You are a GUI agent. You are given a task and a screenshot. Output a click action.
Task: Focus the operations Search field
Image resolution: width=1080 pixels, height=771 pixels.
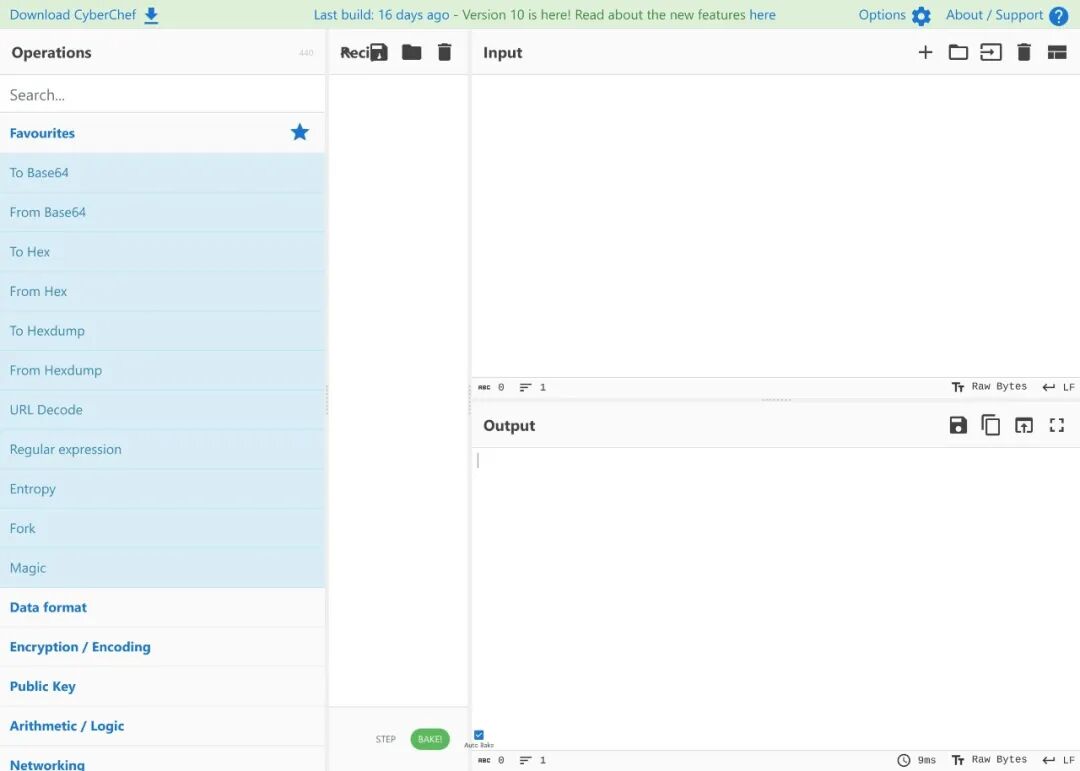[x=163, y=94]
